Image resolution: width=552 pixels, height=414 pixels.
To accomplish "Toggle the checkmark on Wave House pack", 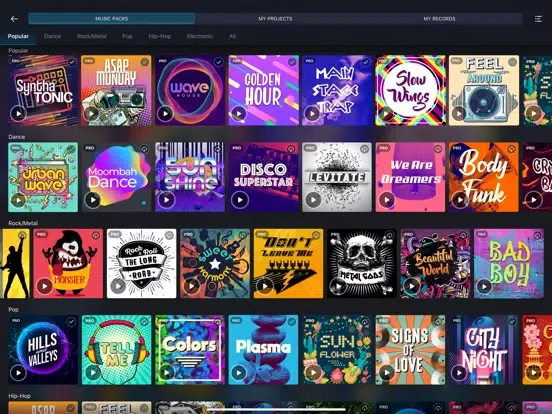I will (219, 62).
